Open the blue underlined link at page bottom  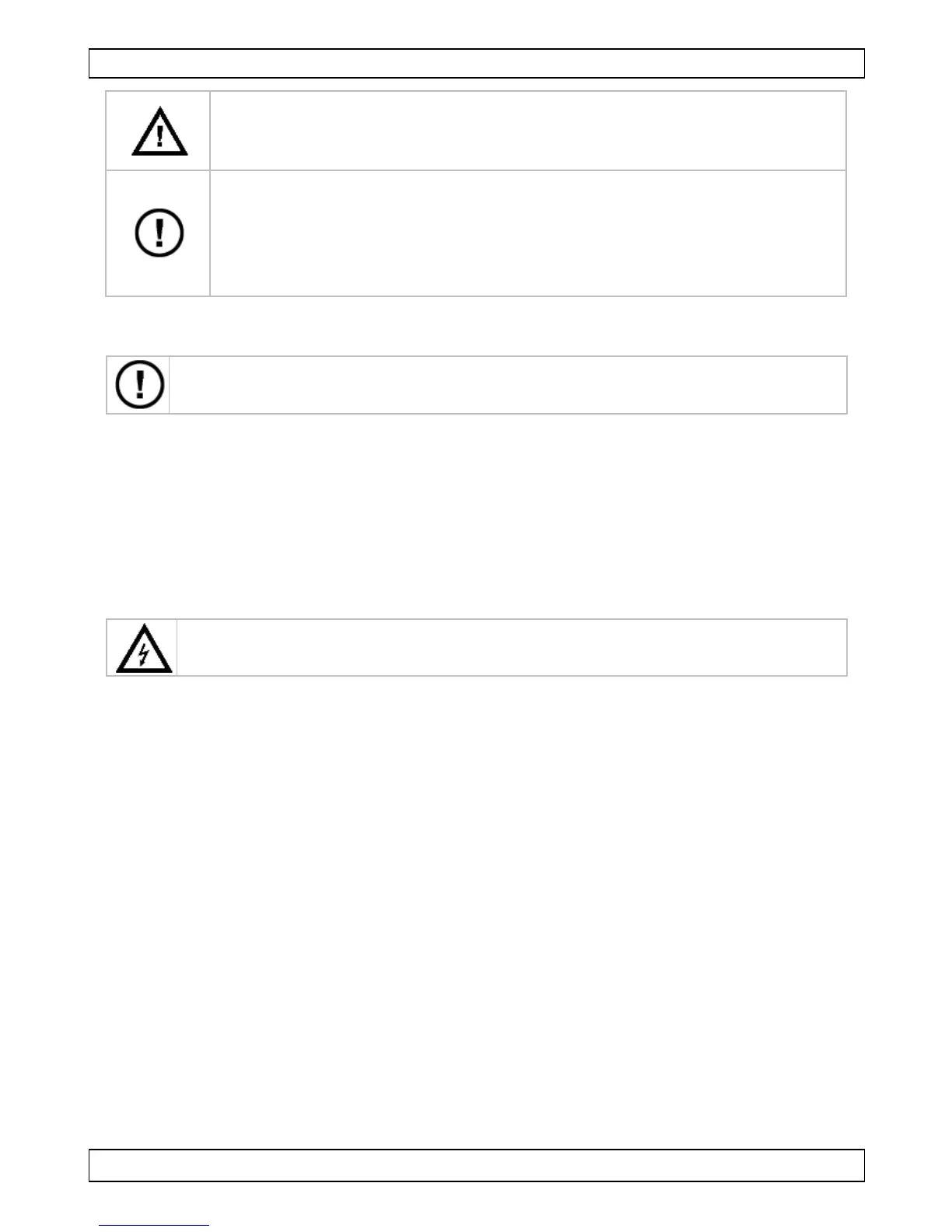(154, 1225)
